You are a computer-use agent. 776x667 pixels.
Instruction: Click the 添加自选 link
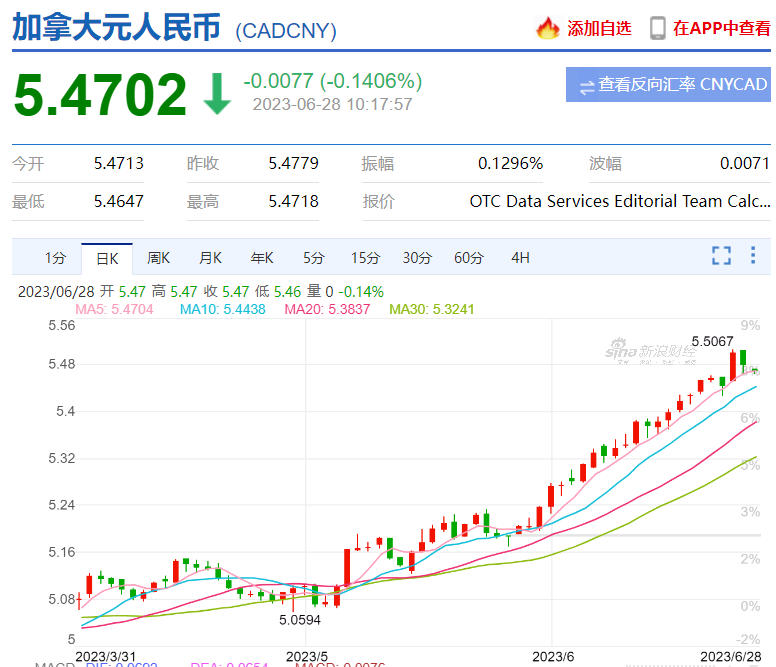[x=599, y=28]
